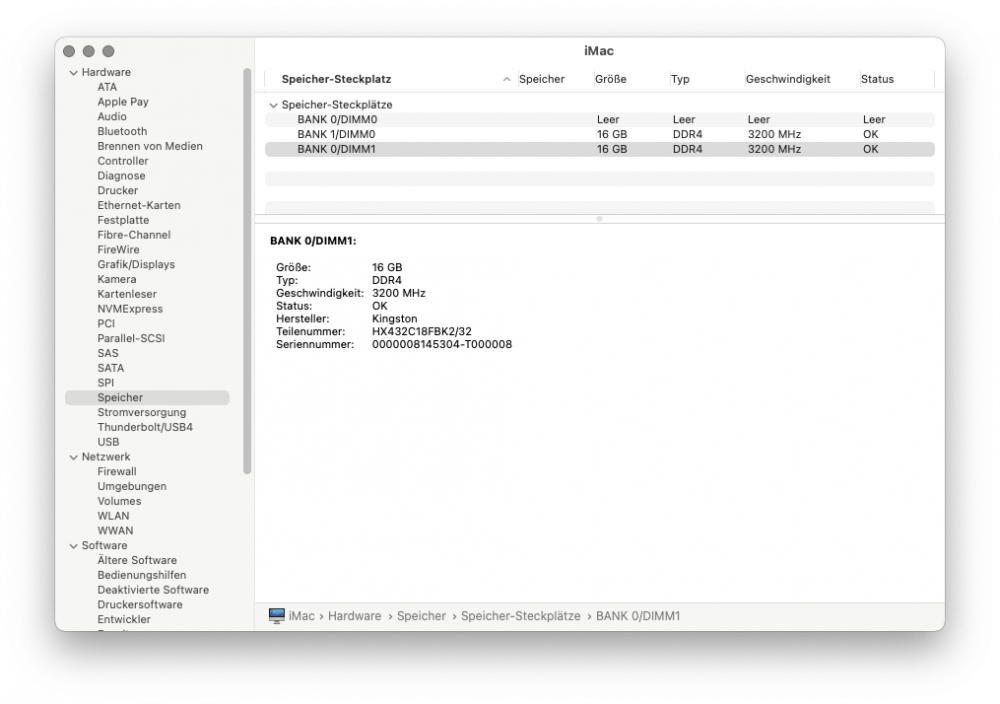
Task: Open Diagnose in the sidebar
Action: 121,176
